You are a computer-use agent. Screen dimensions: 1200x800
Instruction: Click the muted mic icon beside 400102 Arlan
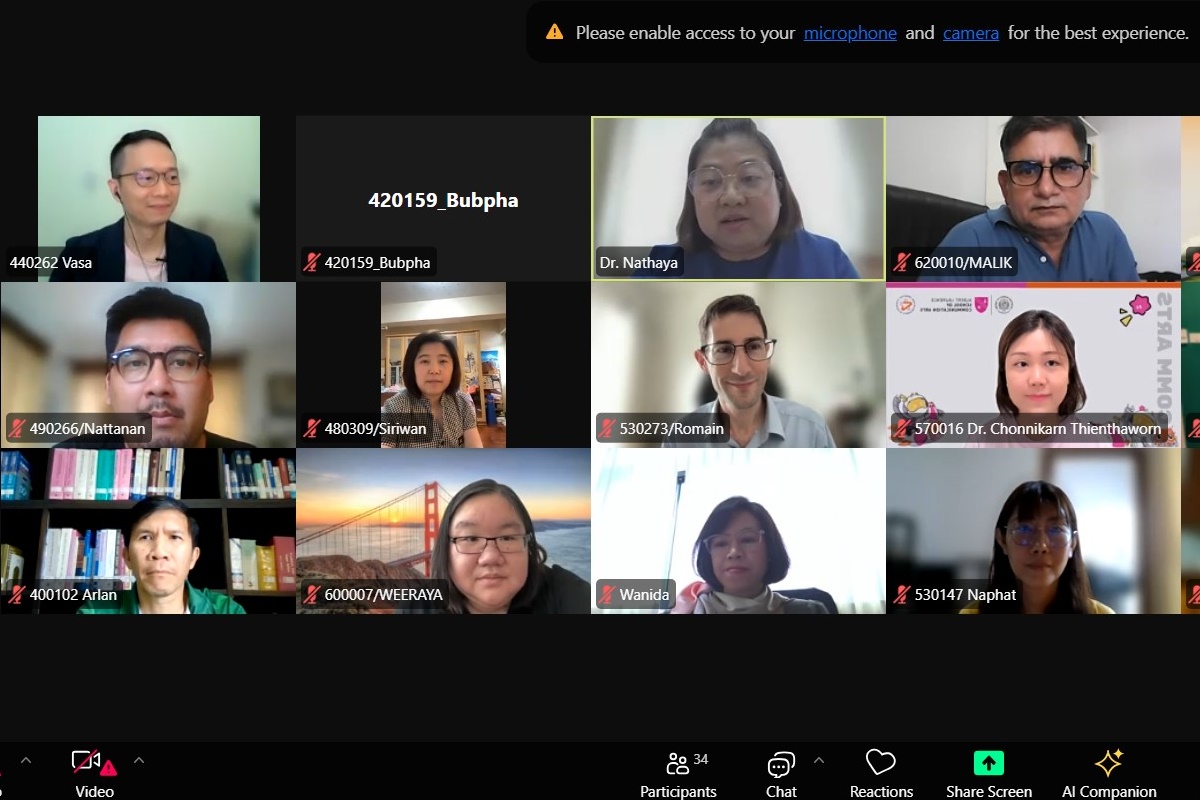16,595
